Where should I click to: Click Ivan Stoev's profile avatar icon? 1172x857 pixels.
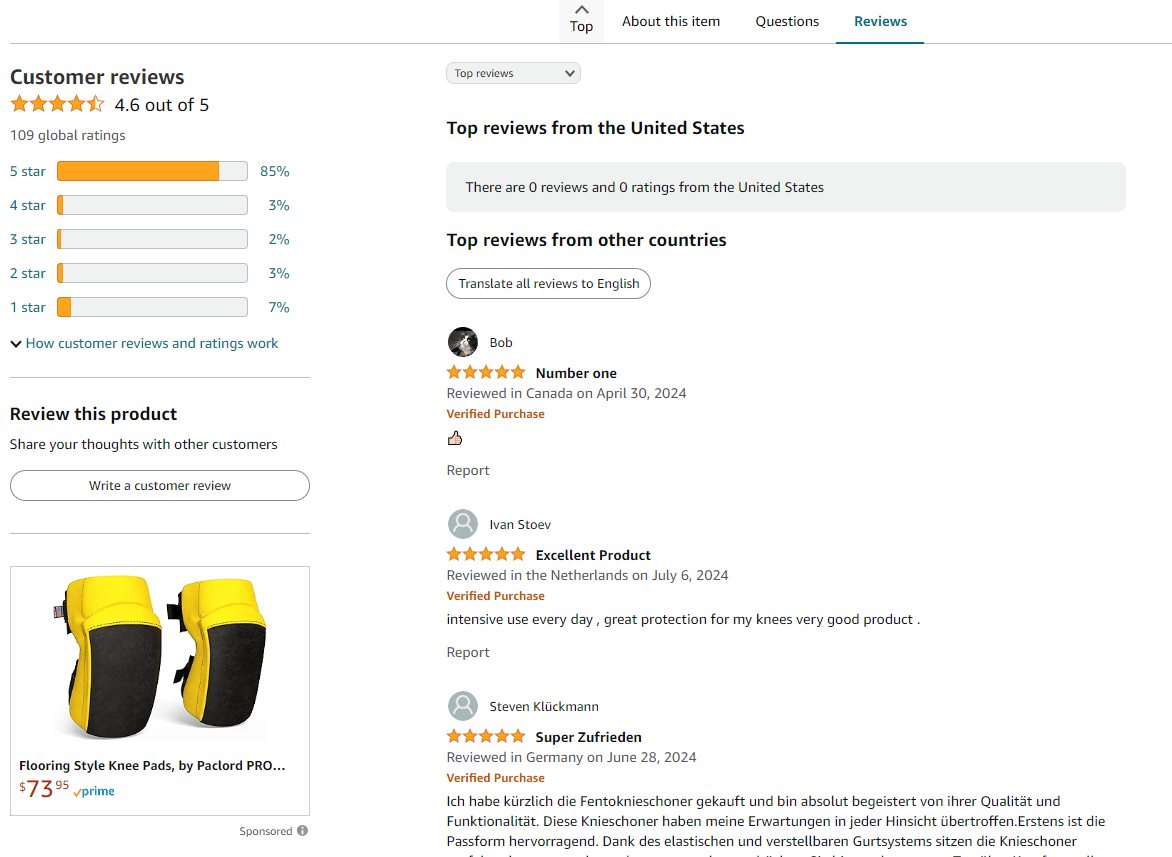(463, 524)
